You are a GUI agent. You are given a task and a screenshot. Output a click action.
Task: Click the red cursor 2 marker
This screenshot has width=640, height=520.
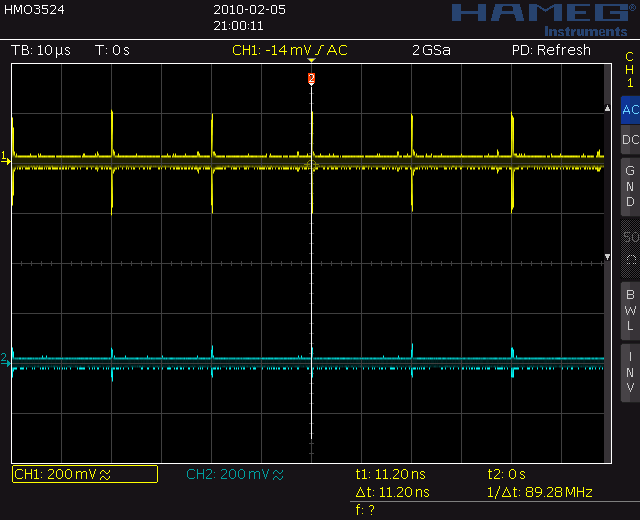(311, 78)
